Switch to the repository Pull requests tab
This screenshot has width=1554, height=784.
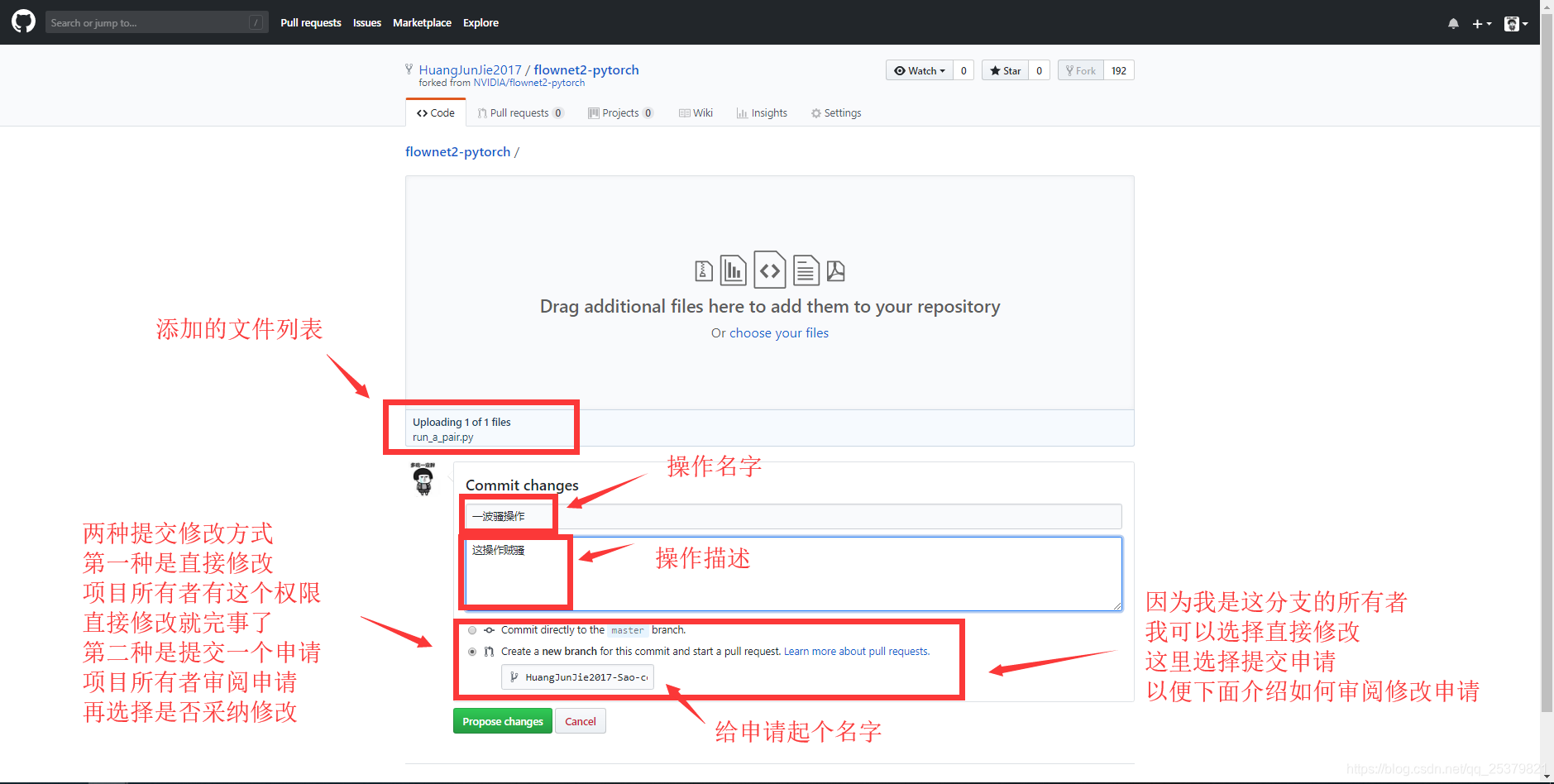520,112
